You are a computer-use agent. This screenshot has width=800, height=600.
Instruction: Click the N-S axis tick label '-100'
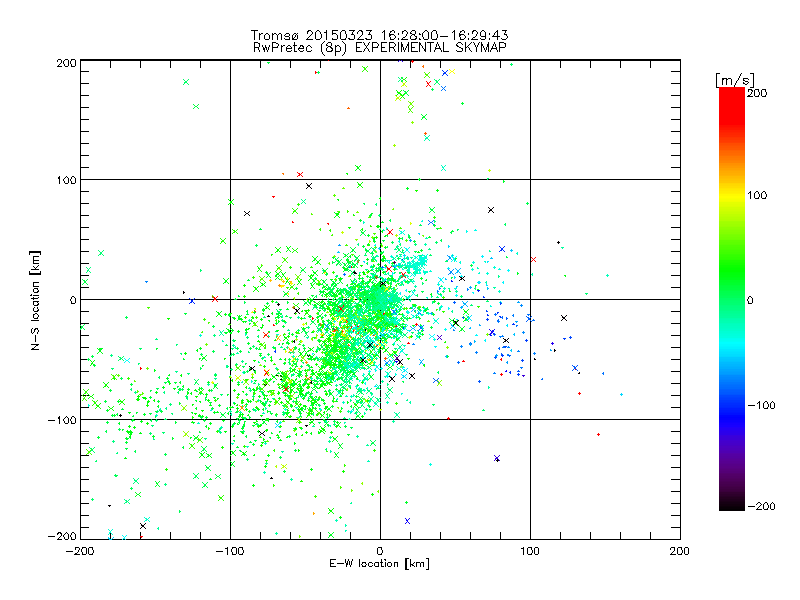point(62,420)
